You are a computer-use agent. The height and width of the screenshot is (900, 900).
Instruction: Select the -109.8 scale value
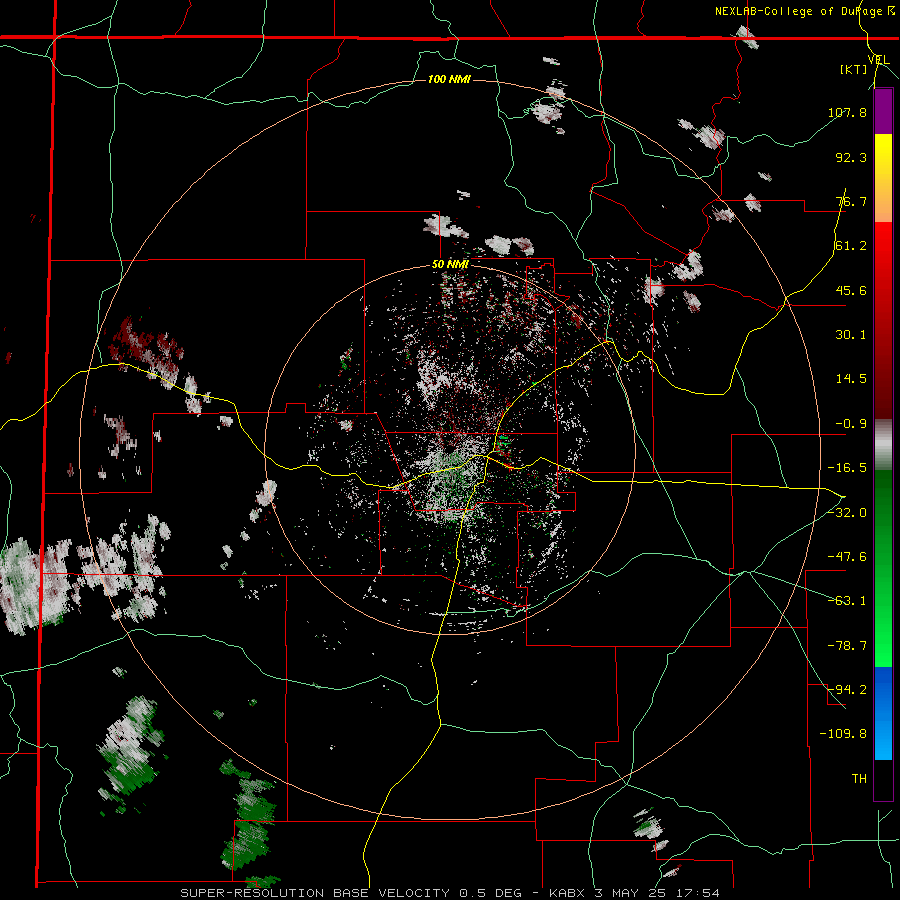pos(843,734)
